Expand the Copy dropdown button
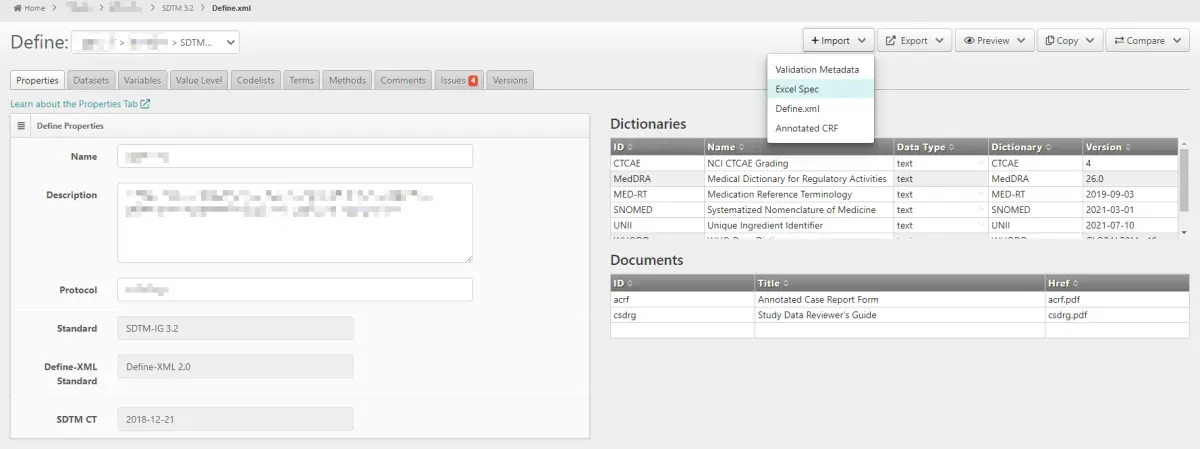 click(1069, 41)
